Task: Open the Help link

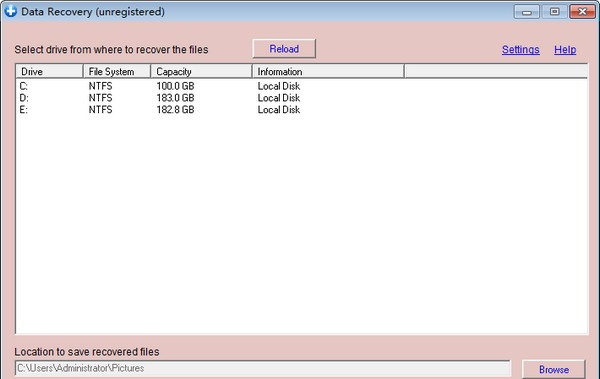Action: (565, 49)
